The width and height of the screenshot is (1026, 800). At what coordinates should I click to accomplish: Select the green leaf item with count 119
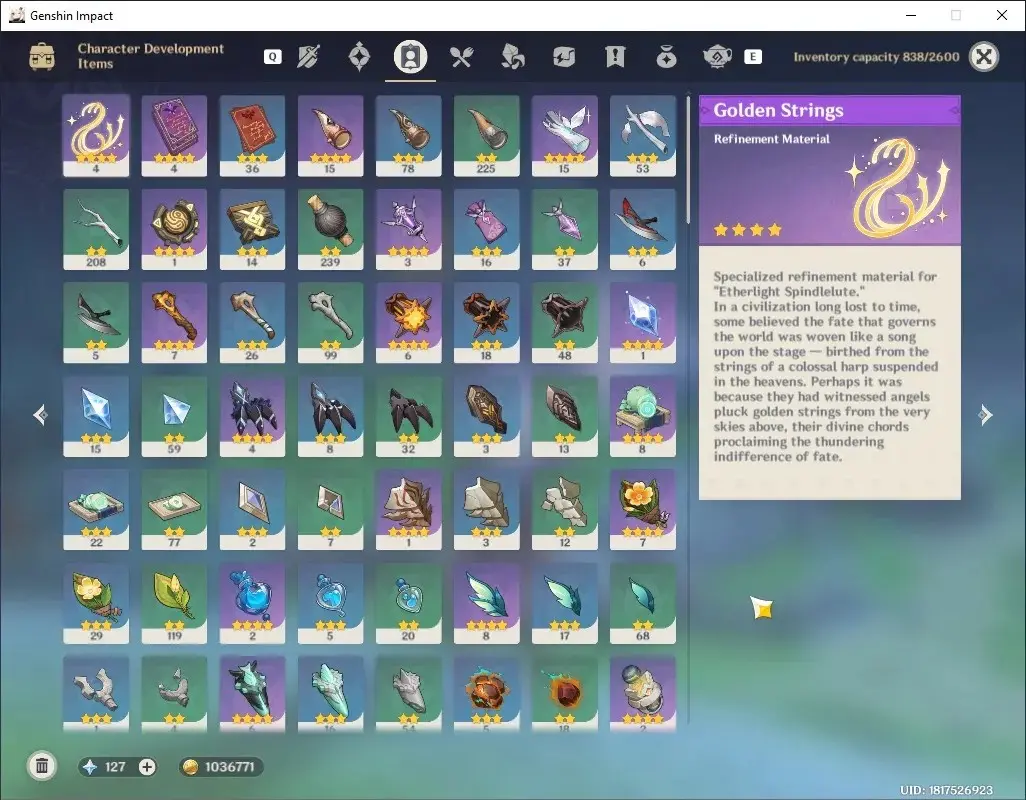click(174, 603)
